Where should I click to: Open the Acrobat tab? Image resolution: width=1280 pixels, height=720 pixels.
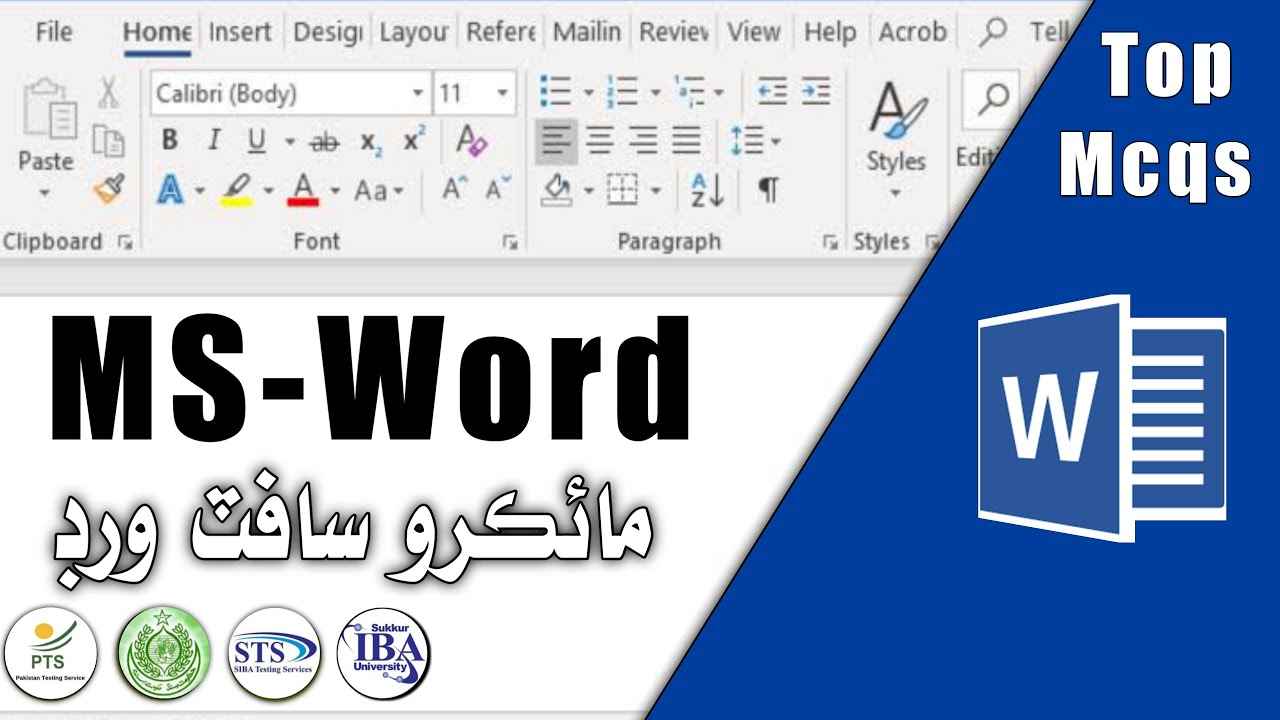click(912, 31)
